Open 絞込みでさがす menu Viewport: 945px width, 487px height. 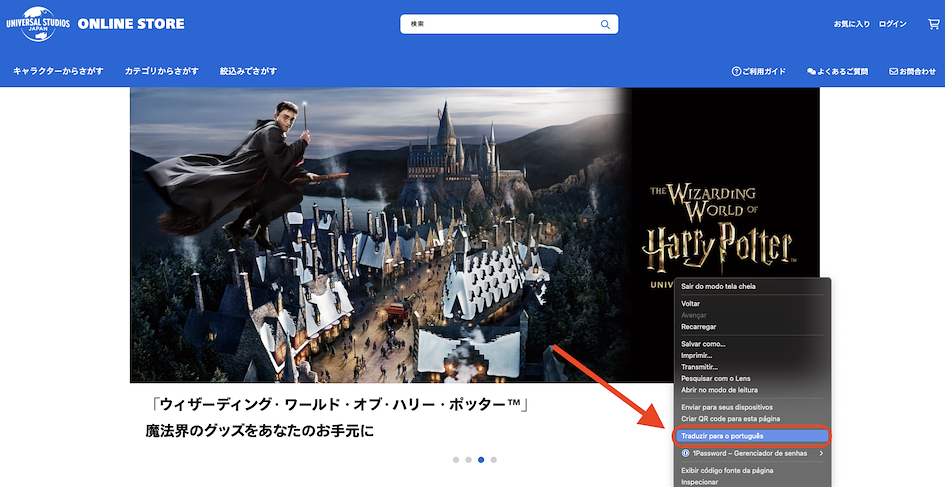248,71
